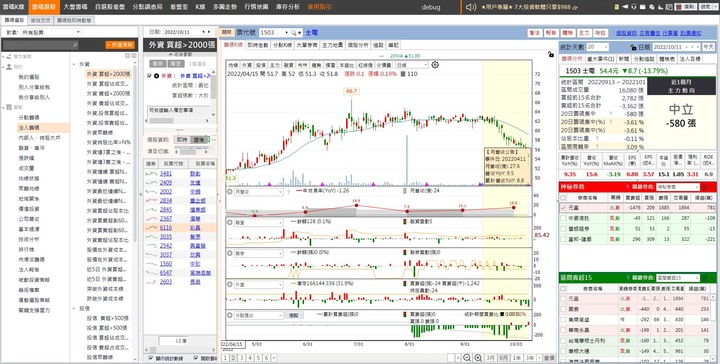Click the second small window icon above strategy list
The image size is (720, 364).
pos(134,56)
